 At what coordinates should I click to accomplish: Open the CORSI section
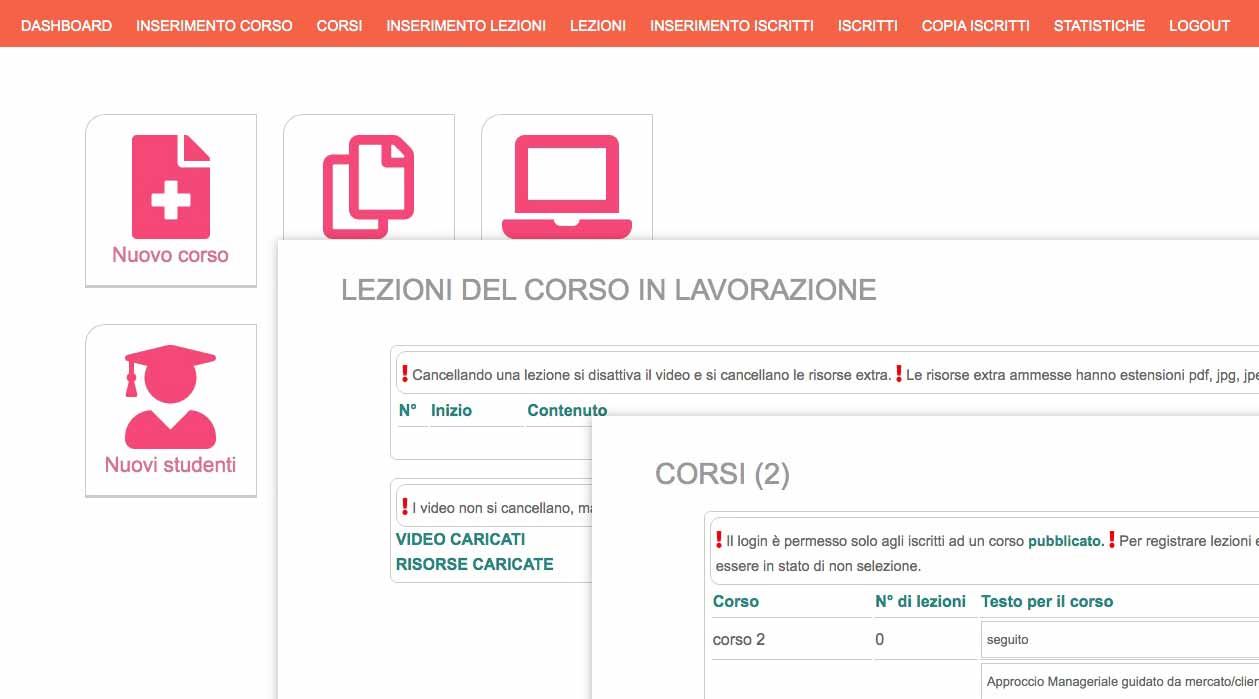click(339, 26)
